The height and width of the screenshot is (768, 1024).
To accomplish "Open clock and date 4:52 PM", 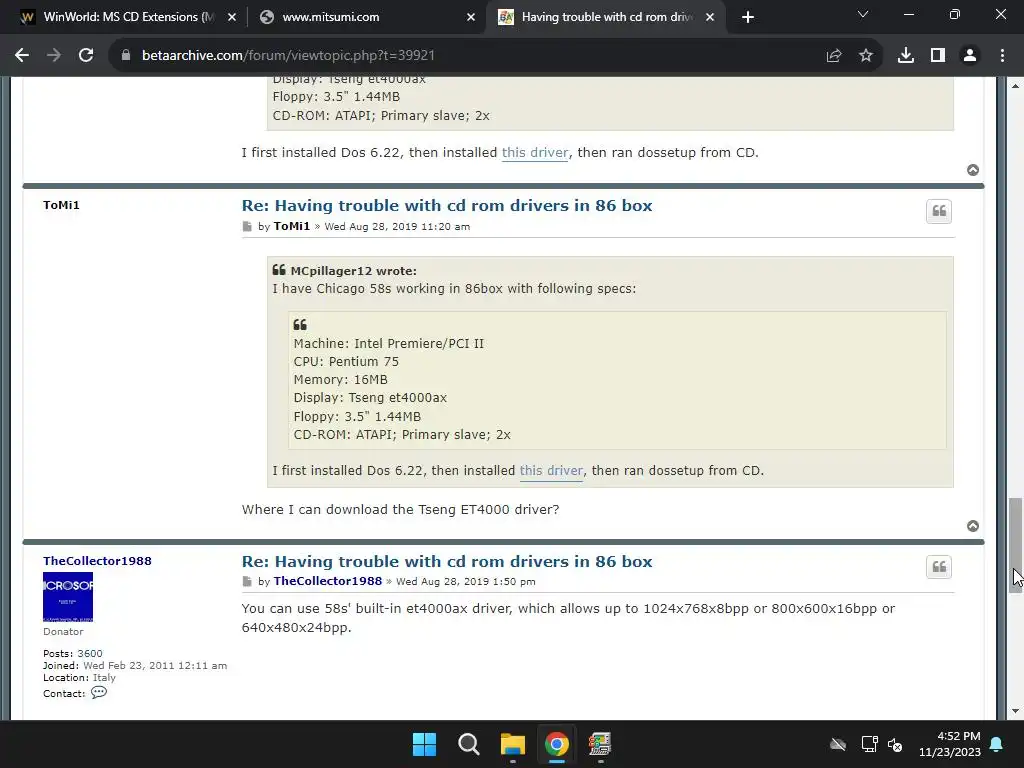I will pos(950,744).
